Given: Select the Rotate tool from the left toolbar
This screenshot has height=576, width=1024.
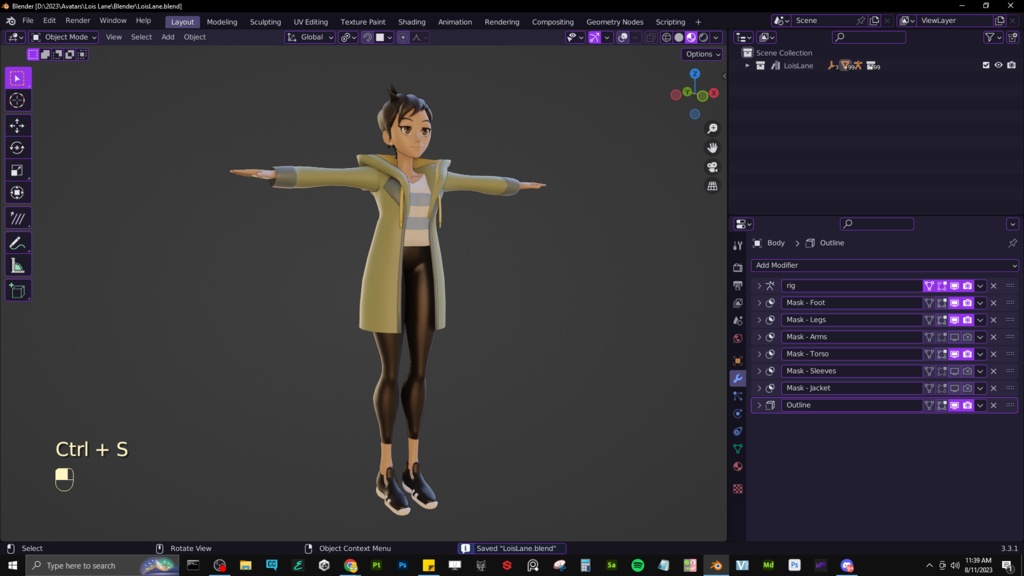Looking at the screenshot, I should pos(17,148).
